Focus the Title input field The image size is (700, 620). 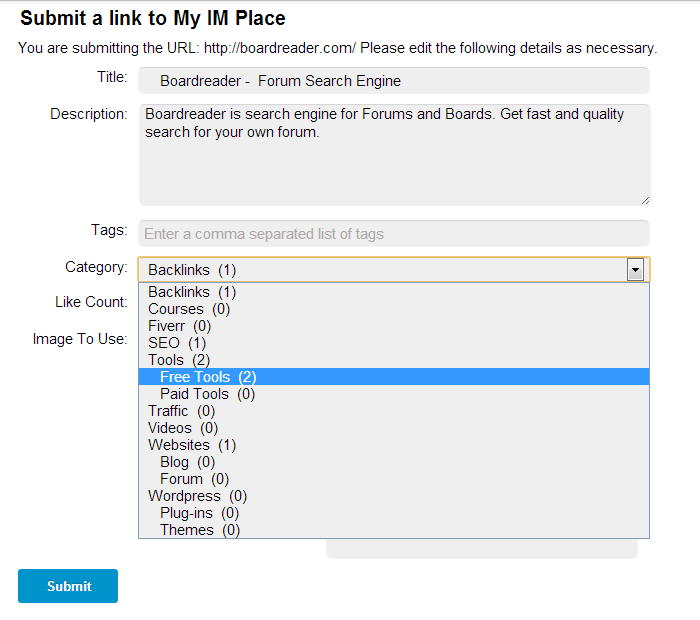coord(394,81)
